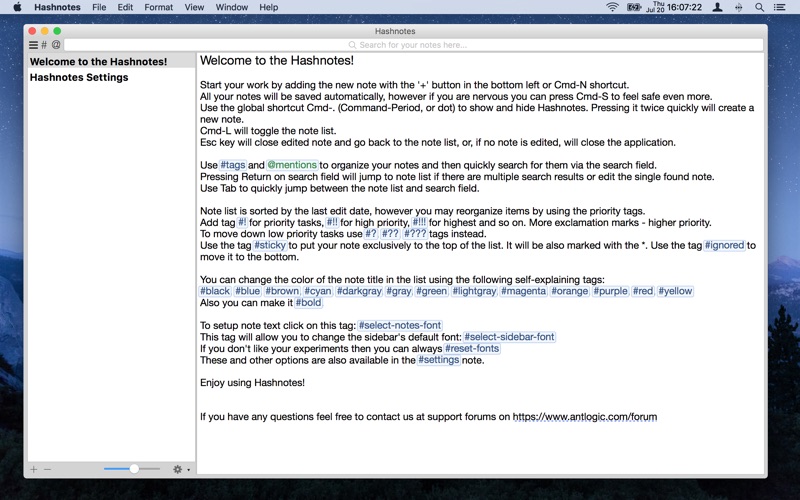This screenshot has height=500, width=800.
Task: Click the #yellow color tag
Action: click(675, 291)
